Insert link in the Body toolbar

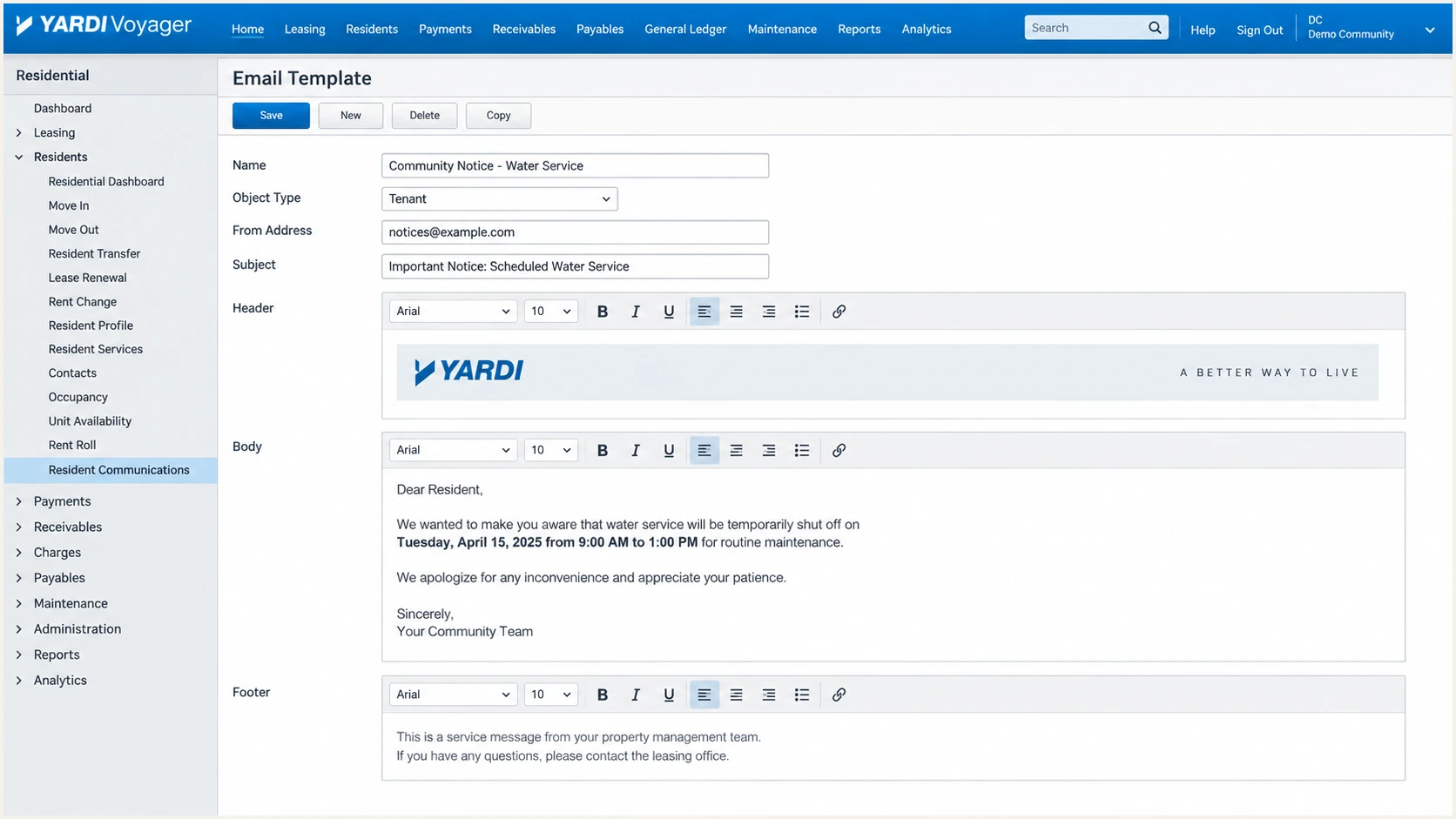[839, 450]
